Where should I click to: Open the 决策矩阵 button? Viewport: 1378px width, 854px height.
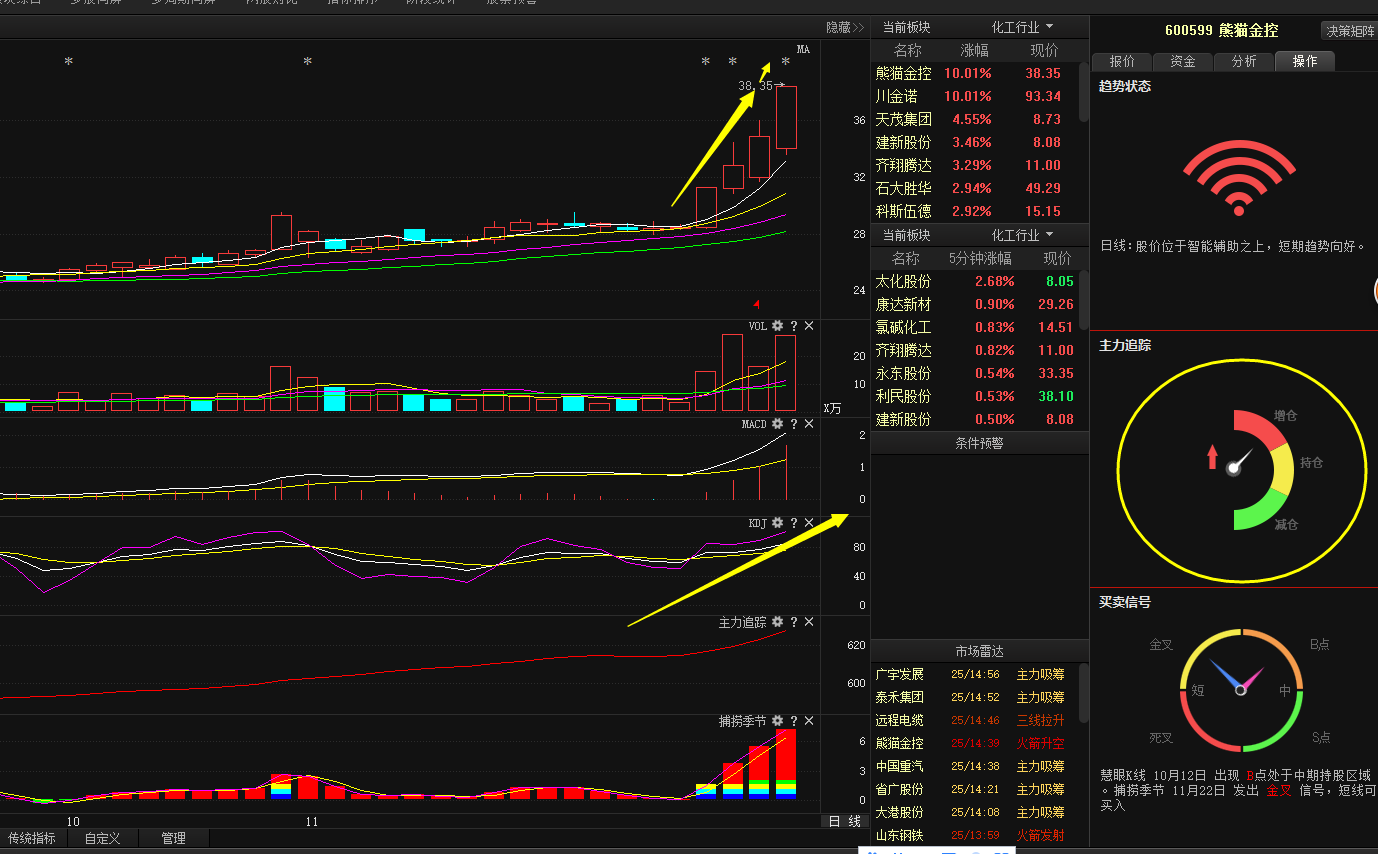tap(1349, 31)
